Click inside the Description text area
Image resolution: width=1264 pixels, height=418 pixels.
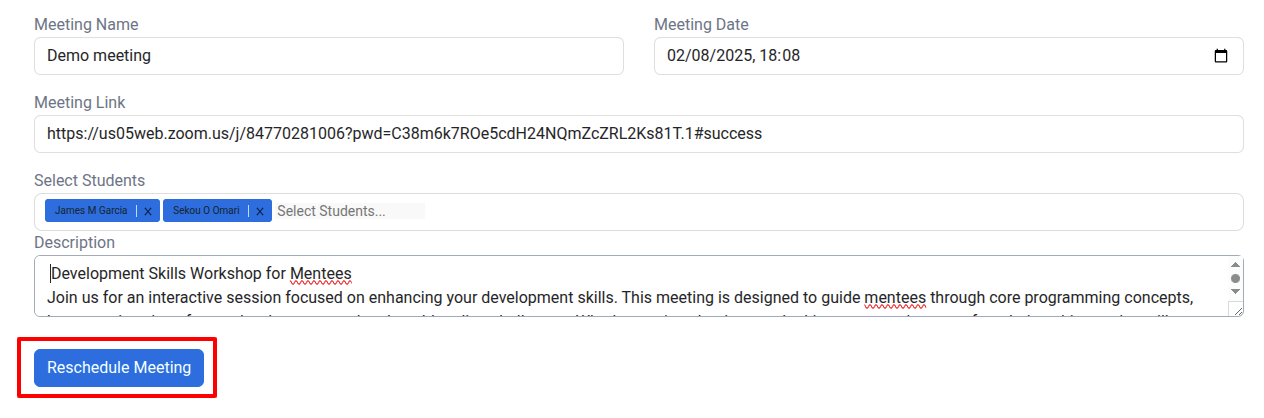point(630,286)
